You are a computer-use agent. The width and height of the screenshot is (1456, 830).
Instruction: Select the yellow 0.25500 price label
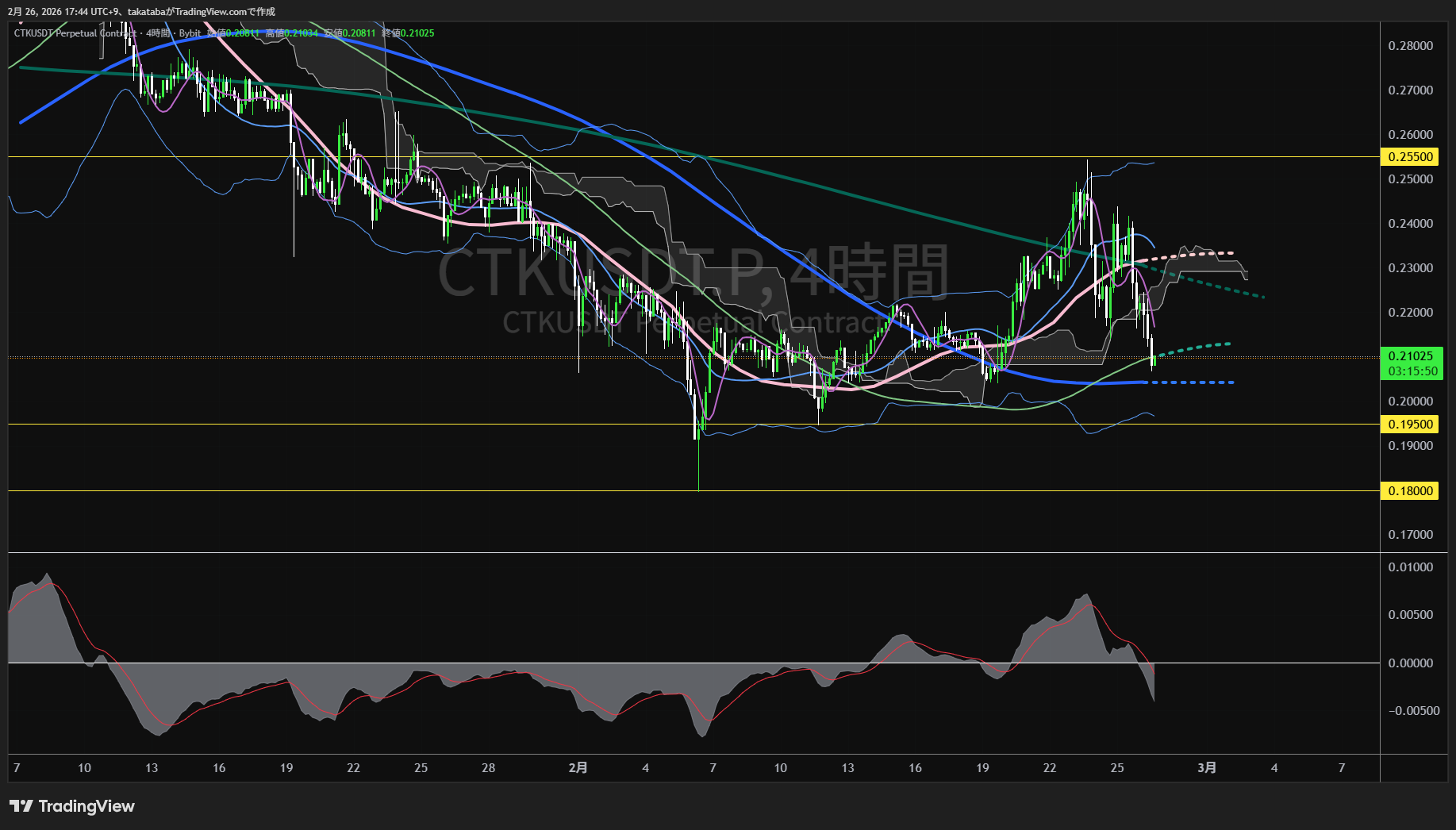click(1410, 157)
